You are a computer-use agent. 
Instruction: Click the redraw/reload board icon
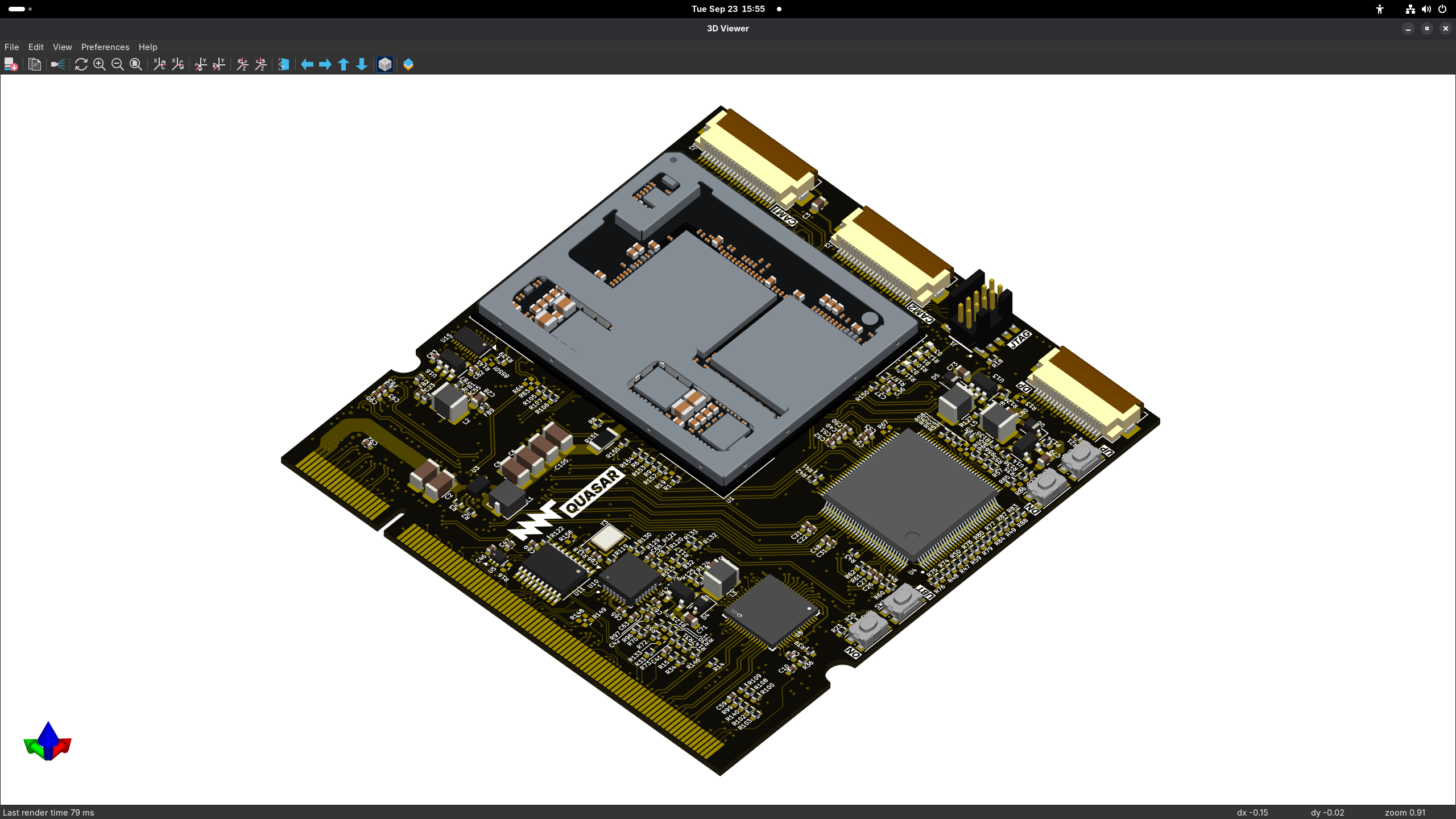pyautogui.click(x=81, y=64)
